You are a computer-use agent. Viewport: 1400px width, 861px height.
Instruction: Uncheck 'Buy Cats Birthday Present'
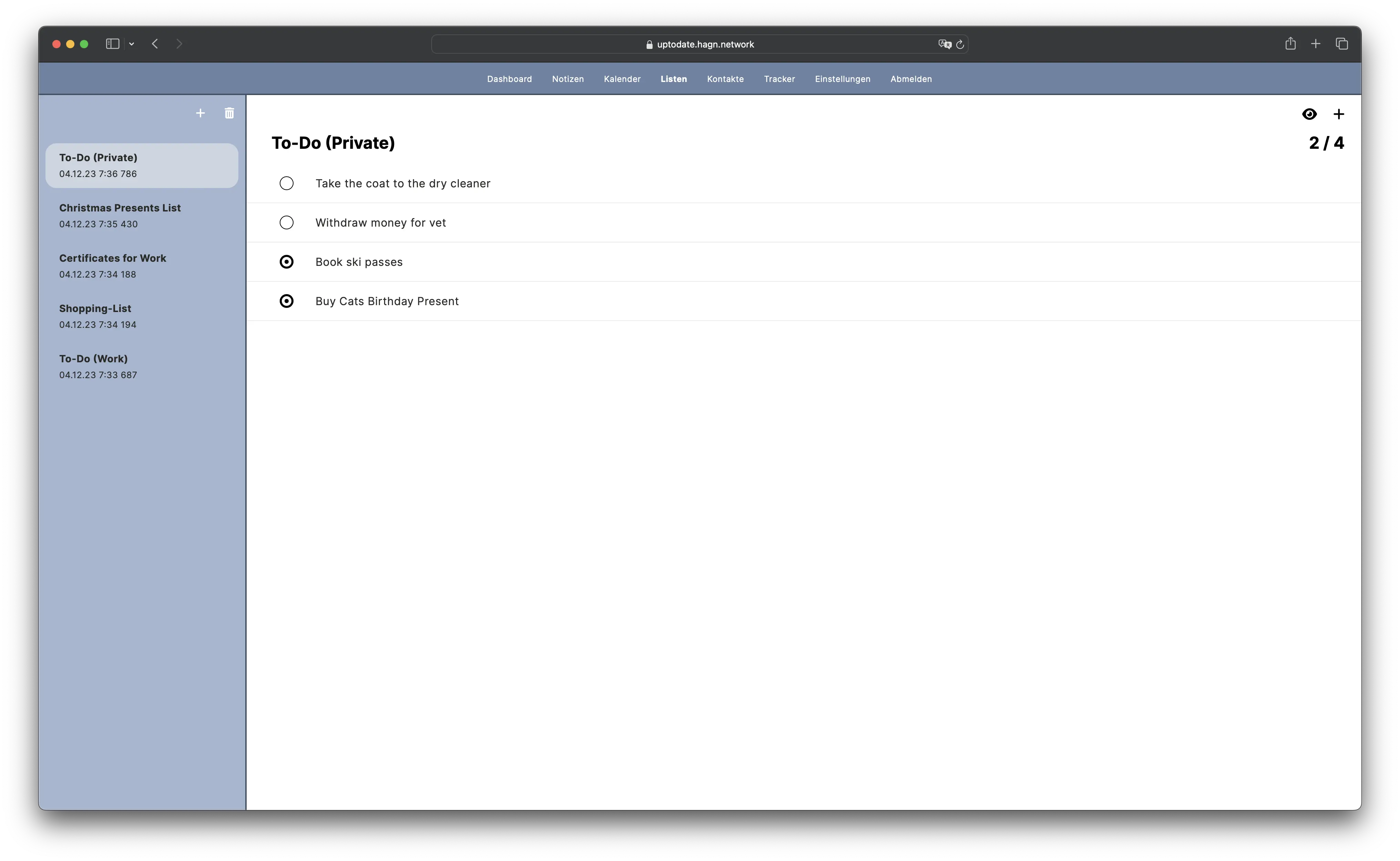coord(287,301)
